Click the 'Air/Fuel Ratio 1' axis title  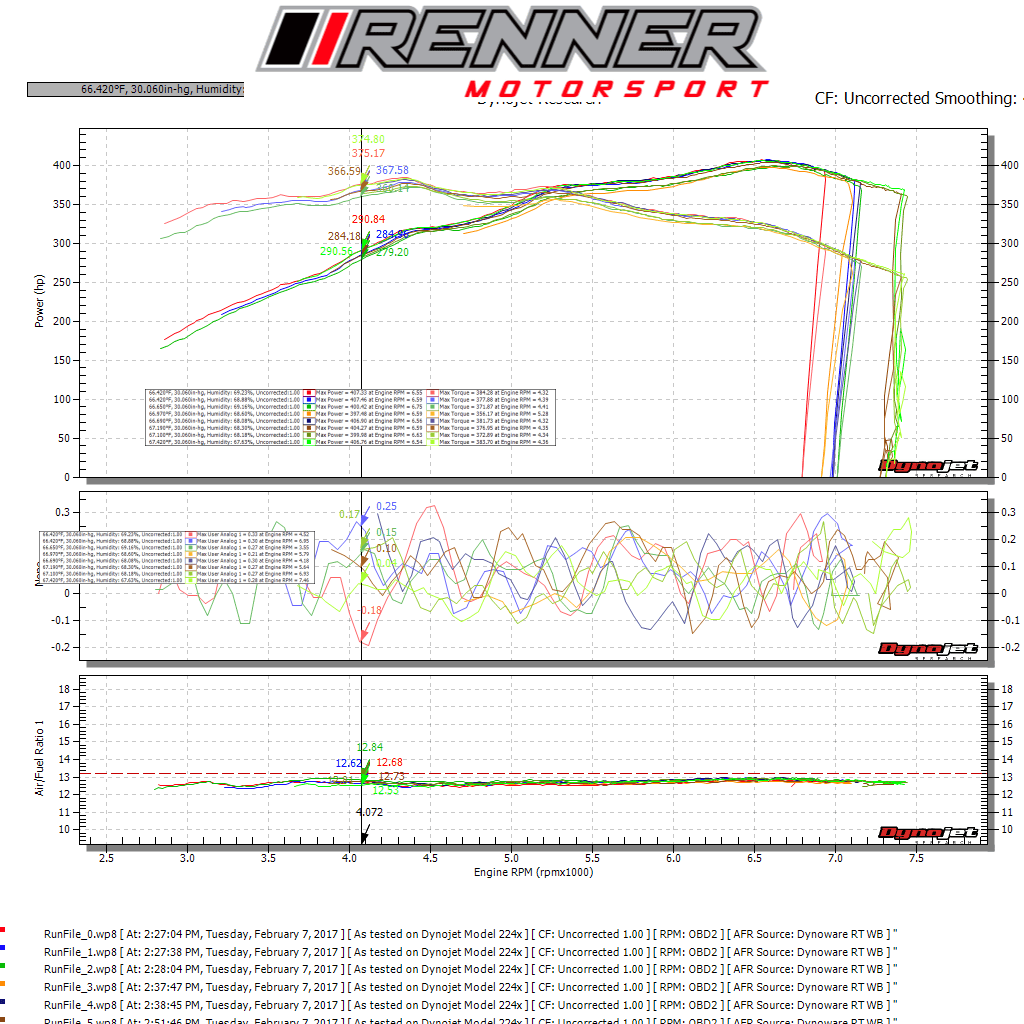[x=39, y=758]
